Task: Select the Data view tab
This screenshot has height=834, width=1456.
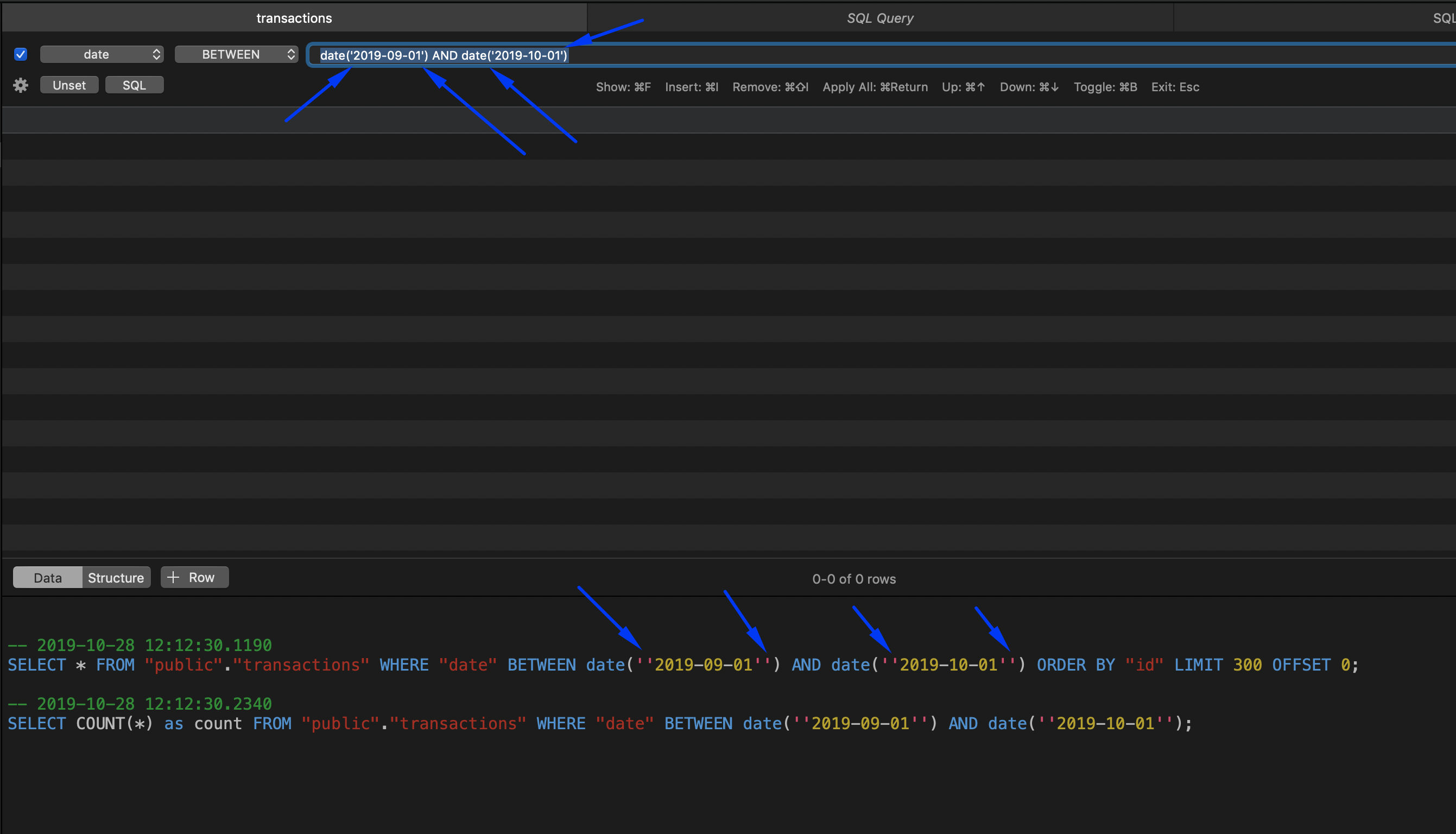Action: click(47, 577)
